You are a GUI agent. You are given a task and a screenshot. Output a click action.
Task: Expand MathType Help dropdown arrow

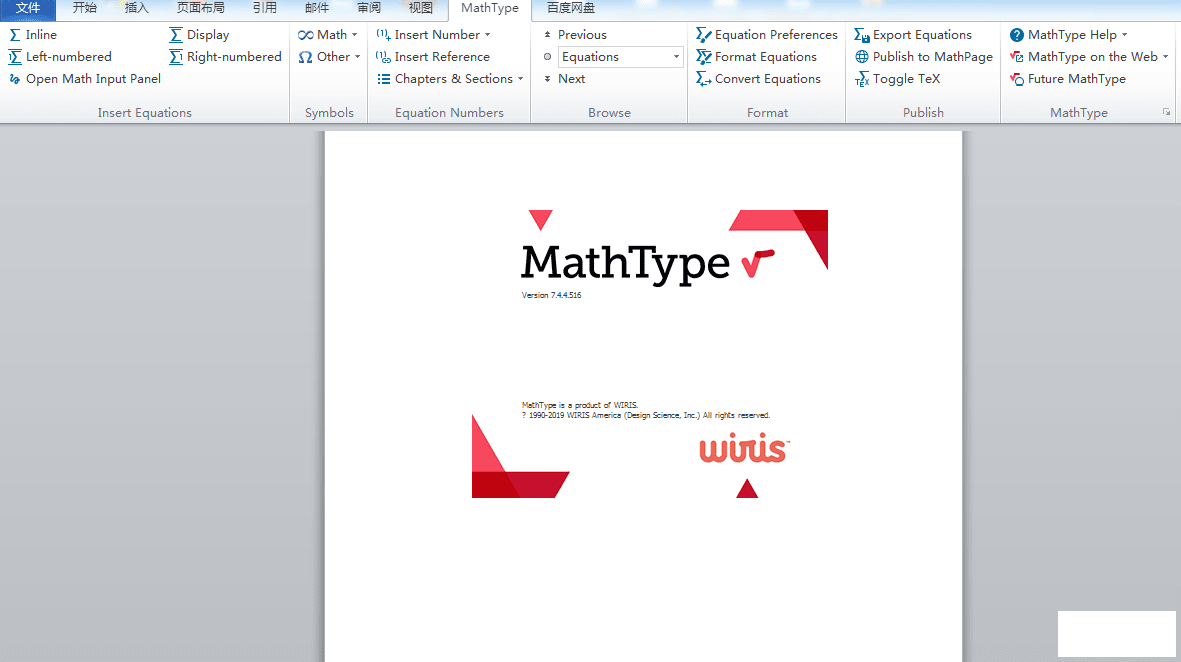tap(1125, 35)
